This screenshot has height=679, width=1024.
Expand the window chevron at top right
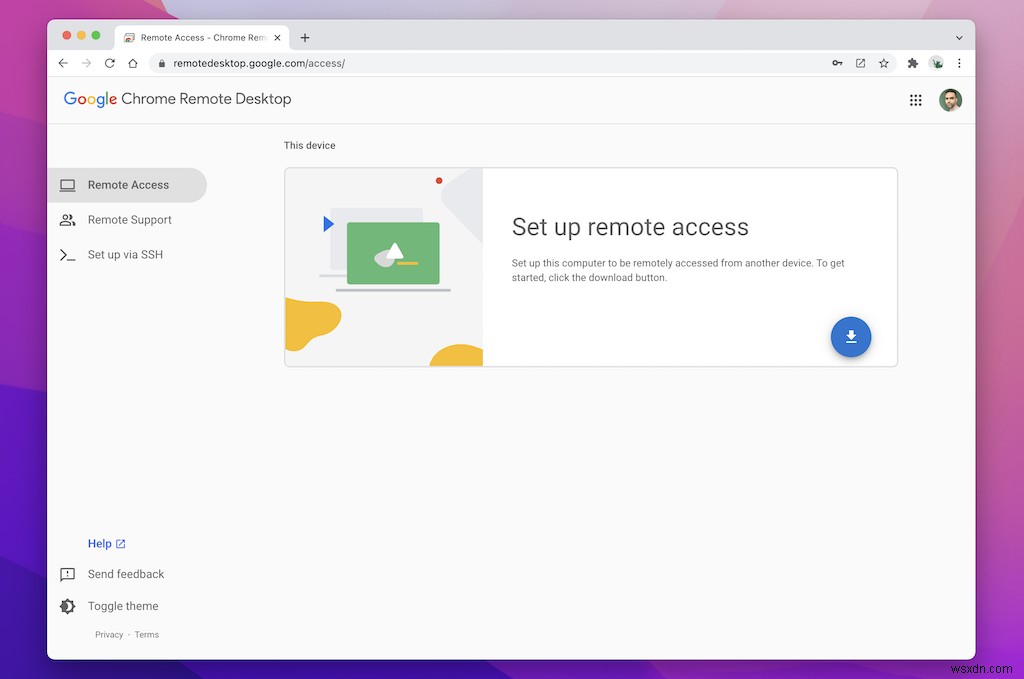click(x=957, y=37)
